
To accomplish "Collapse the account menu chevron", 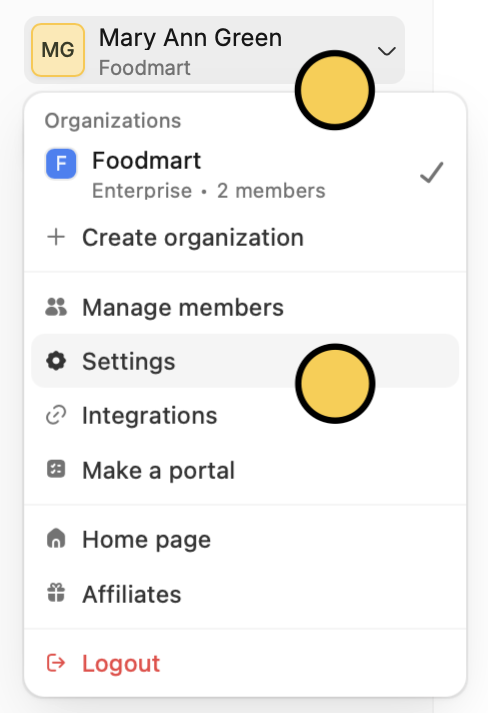I will [387, 51].
